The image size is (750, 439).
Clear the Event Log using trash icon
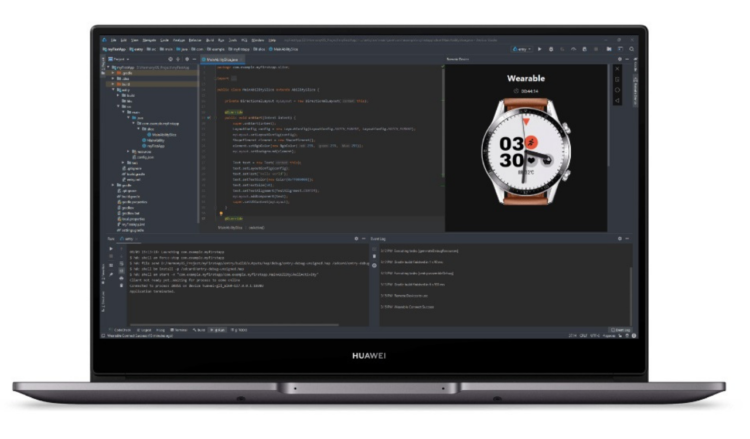click(x=374, y=257)
